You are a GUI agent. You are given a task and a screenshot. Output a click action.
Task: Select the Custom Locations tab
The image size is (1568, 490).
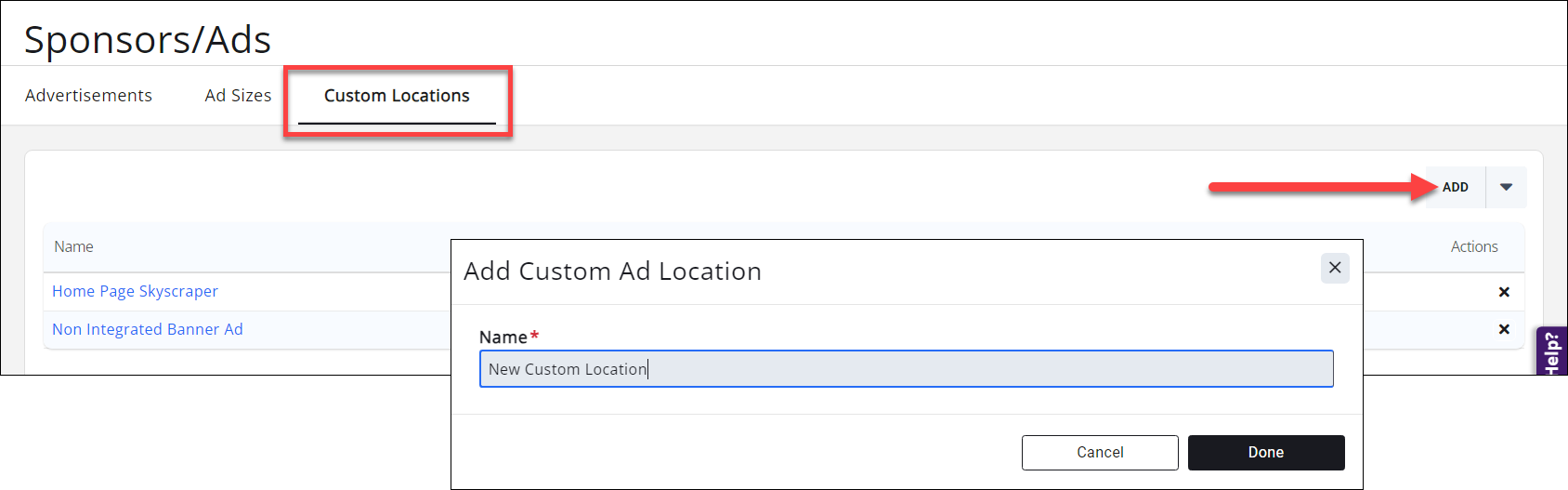coord(397,96)
